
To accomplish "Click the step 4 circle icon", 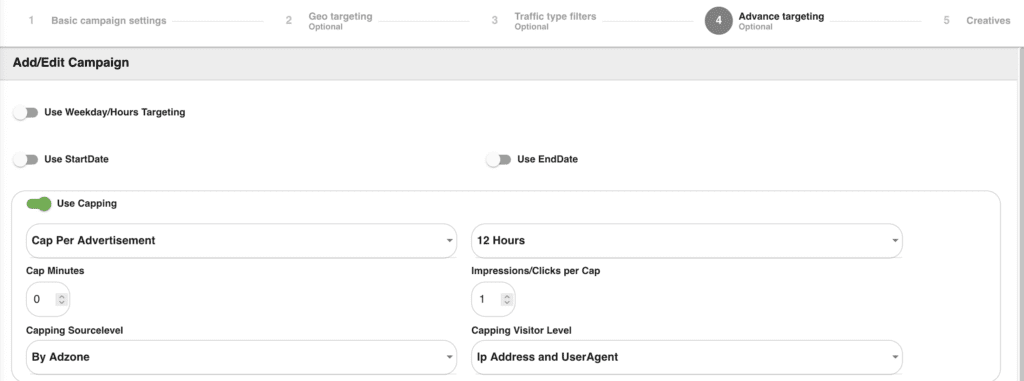I will click(718, 21).
